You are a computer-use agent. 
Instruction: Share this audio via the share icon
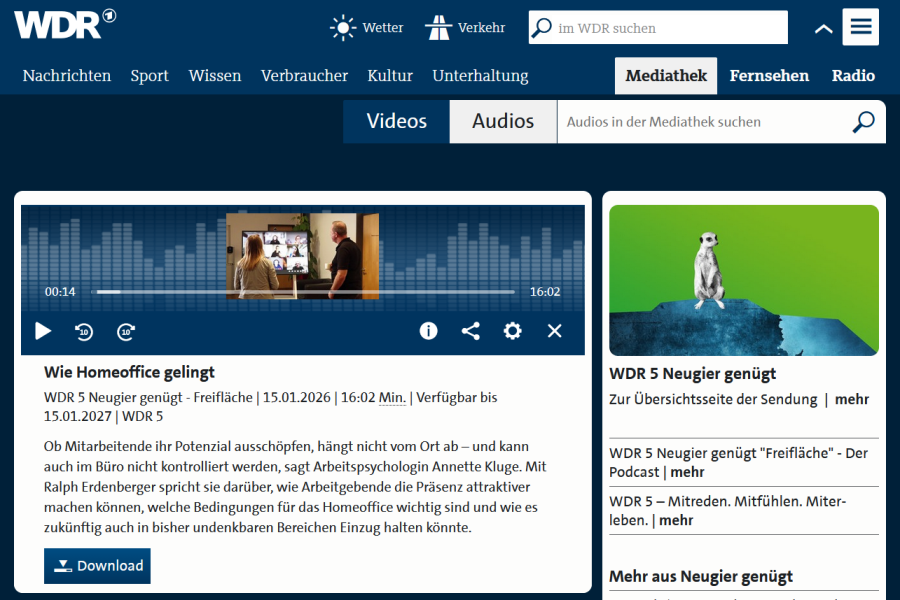tap(470, 331)
